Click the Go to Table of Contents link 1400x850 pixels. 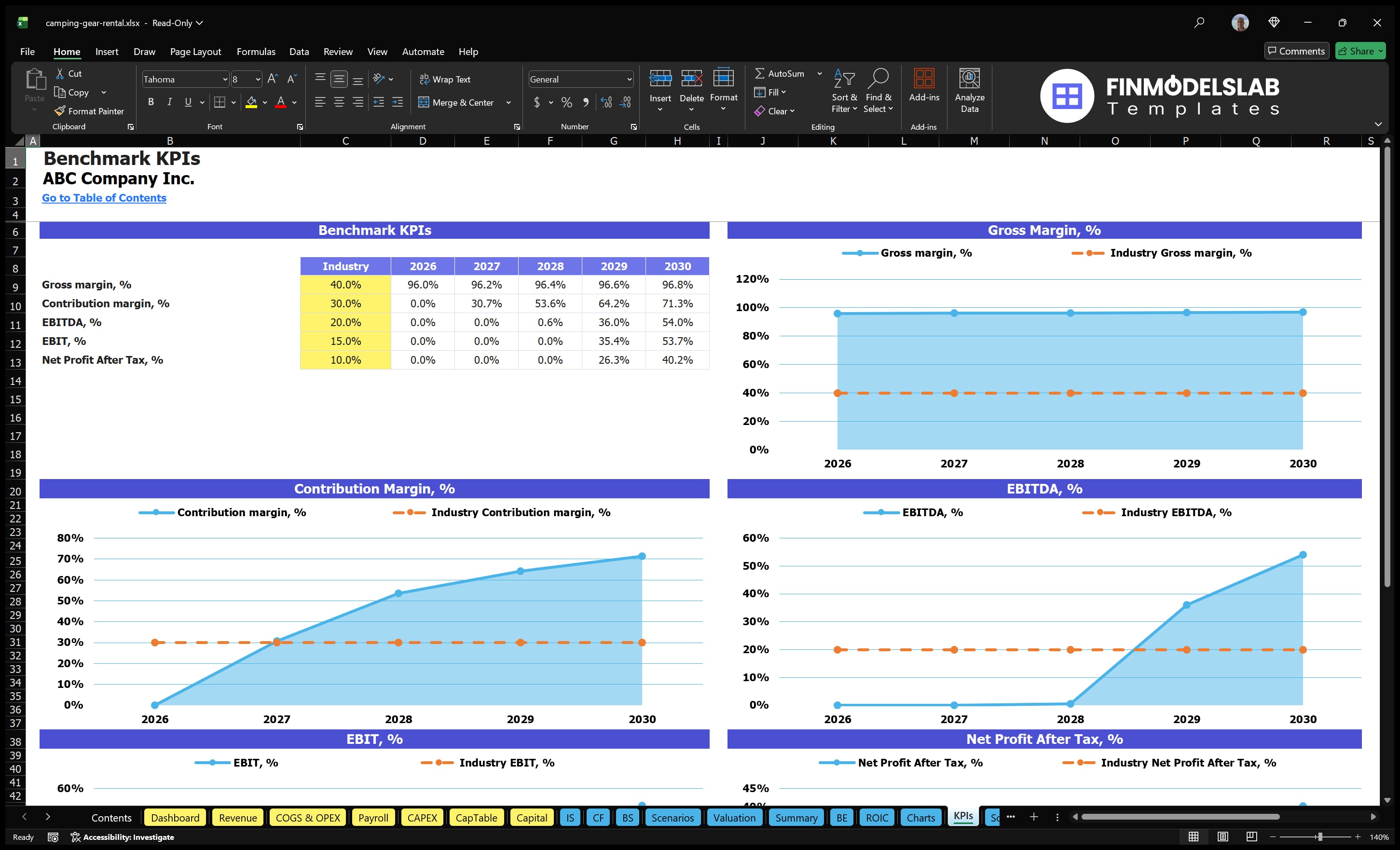(104, 198)
